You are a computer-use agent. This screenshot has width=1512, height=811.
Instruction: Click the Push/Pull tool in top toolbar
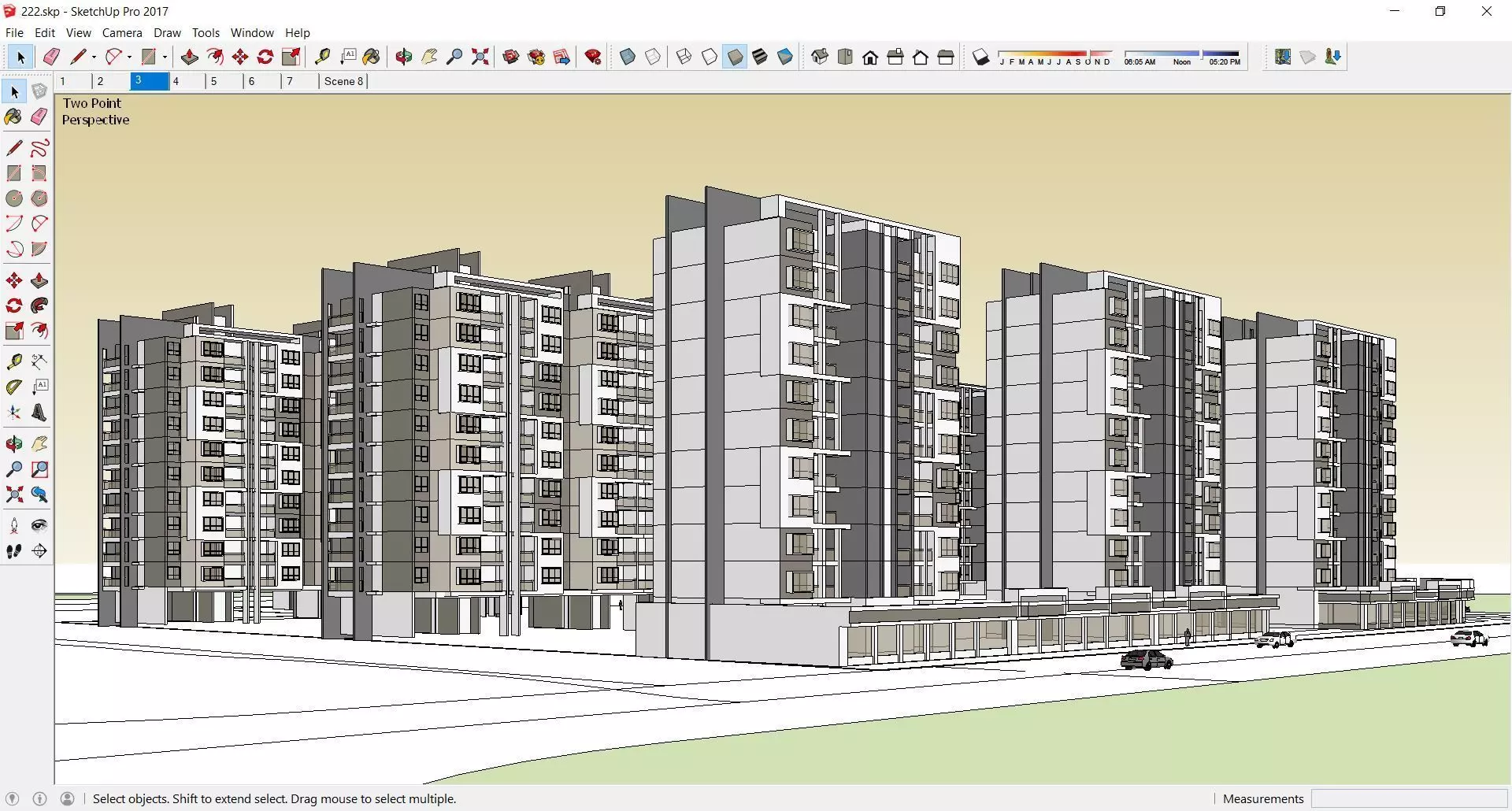coord(189,57)
